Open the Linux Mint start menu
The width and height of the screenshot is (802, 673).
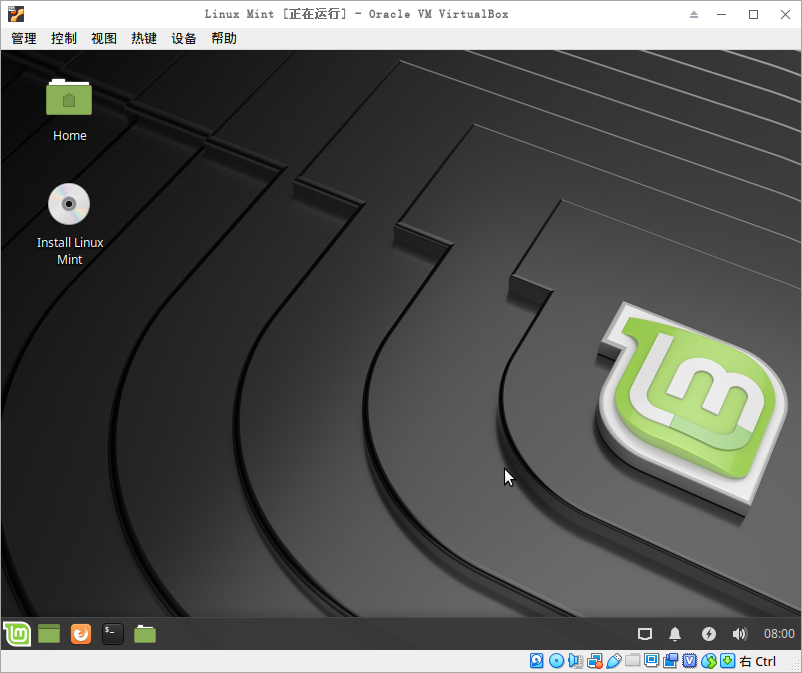click(16, 633)
